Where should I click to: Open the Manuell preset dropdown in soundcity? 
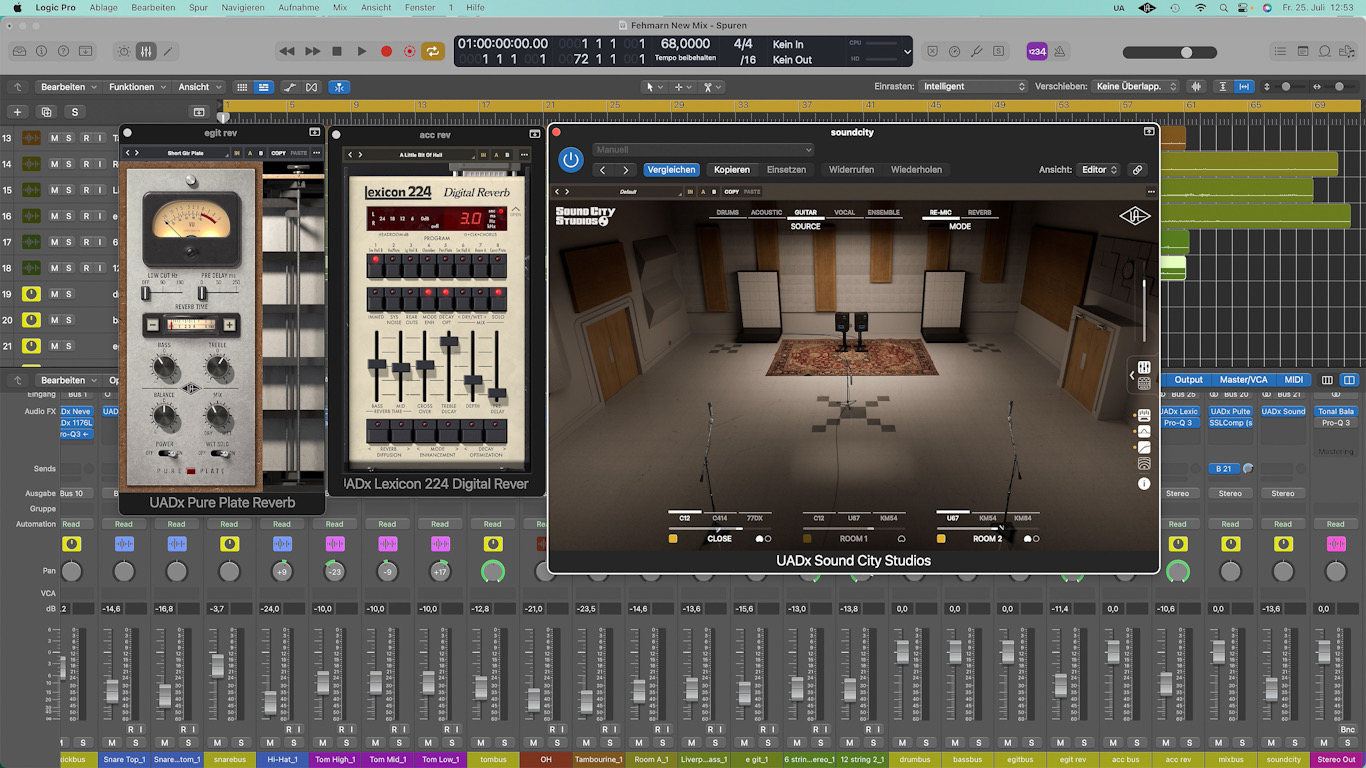click(703, 150)
